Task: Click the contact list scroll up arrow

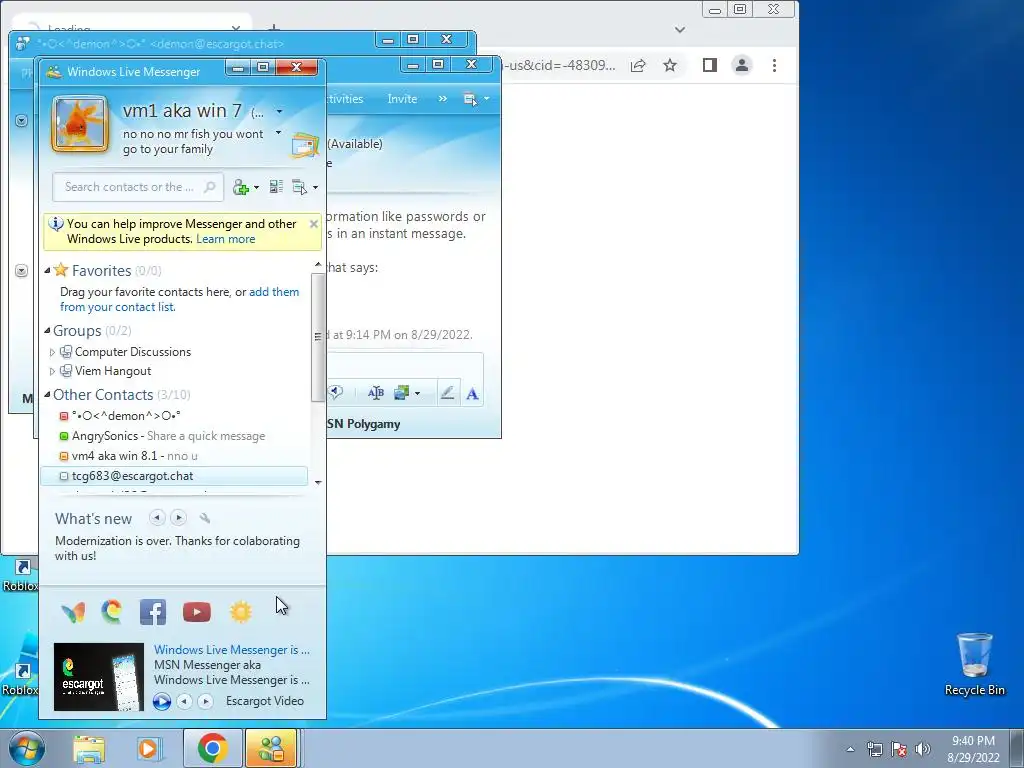Action: 318,264
